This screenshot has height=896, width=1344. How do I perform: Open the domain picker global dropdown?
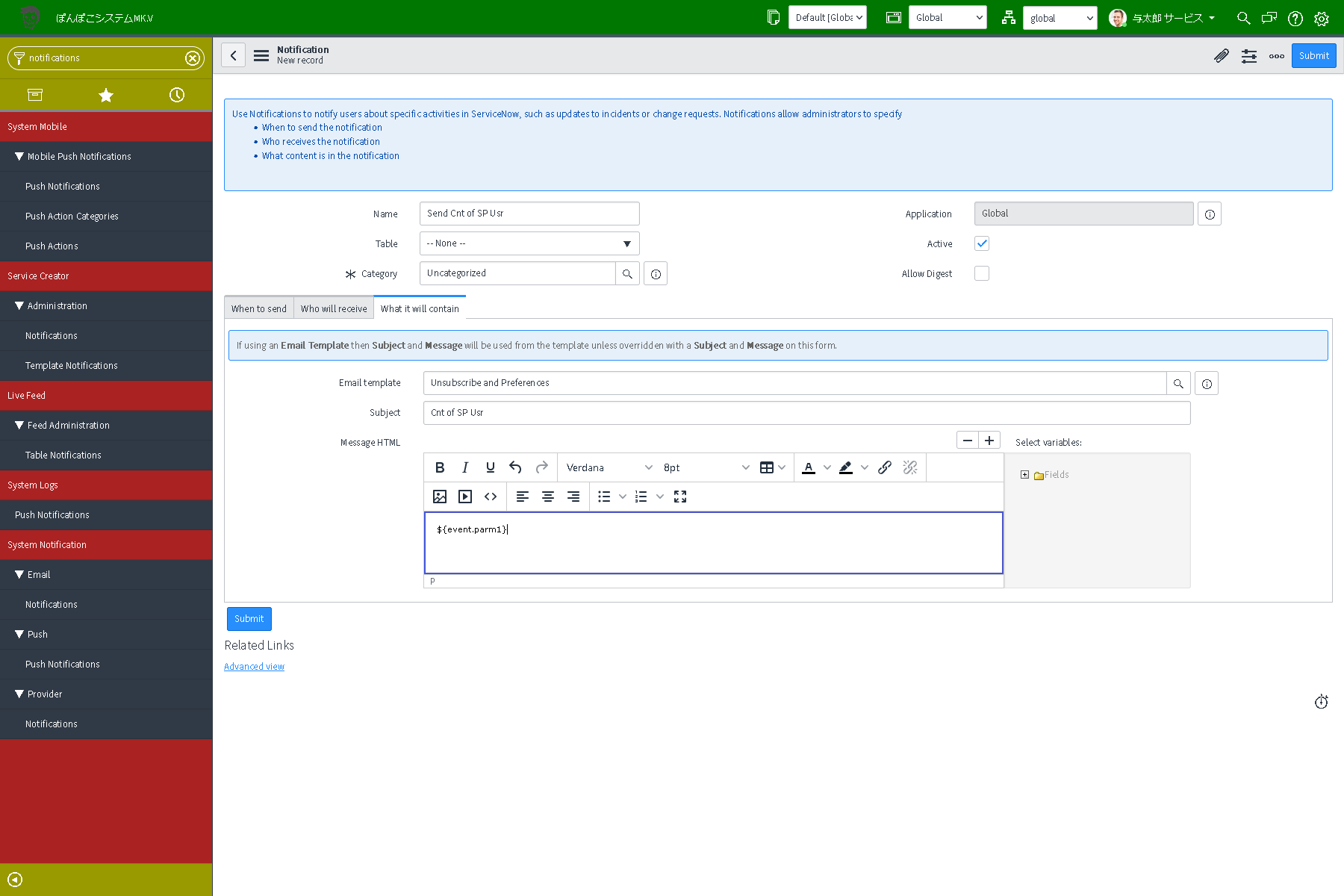[x=1060, y=18]
